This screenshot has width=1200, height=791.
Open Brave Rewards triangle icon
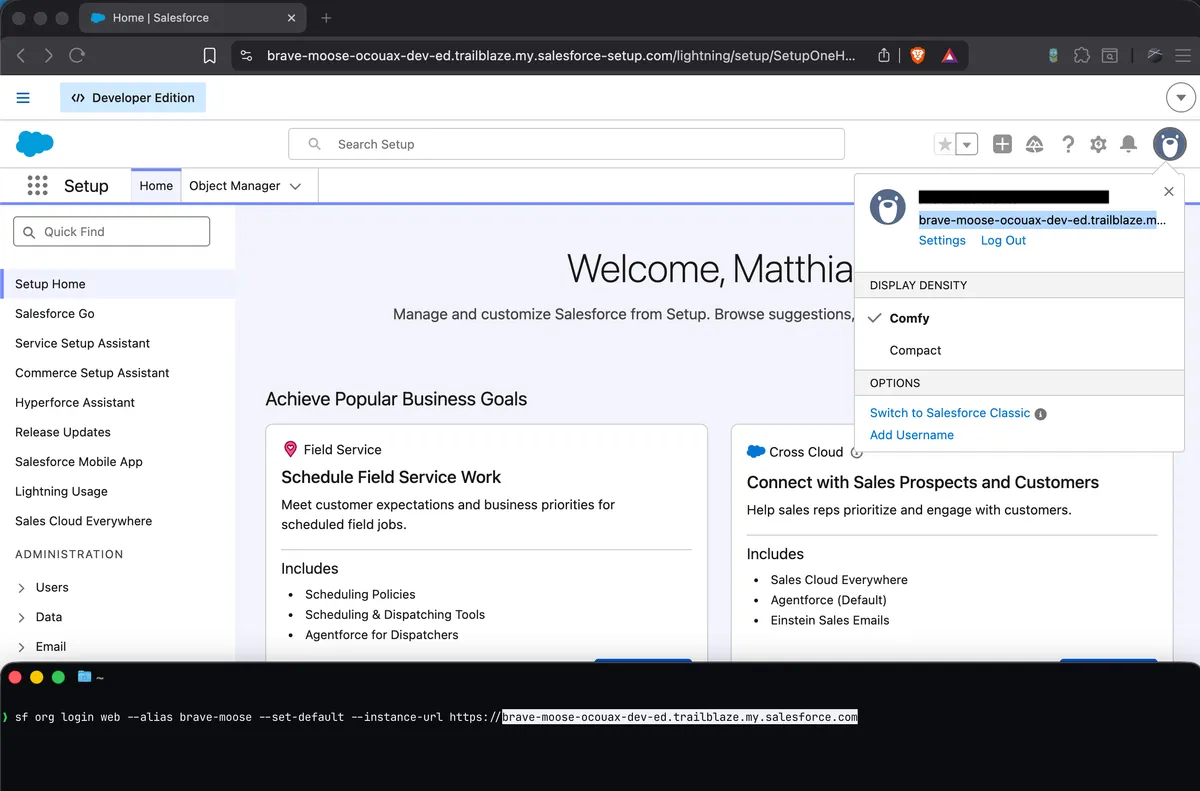949,56
